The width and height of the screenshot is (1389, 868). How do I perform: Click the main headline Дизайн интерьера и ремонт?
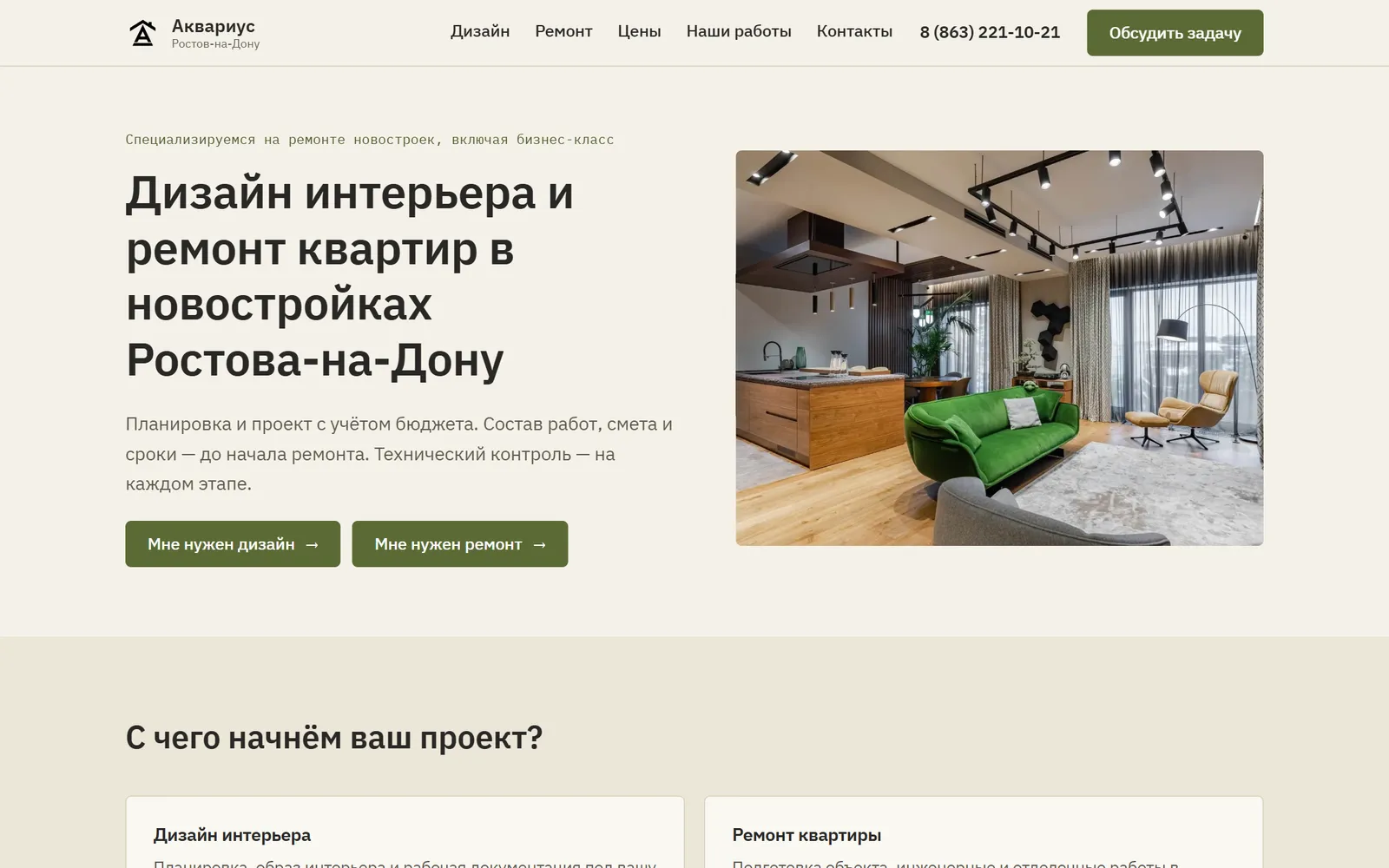[350, 277]
